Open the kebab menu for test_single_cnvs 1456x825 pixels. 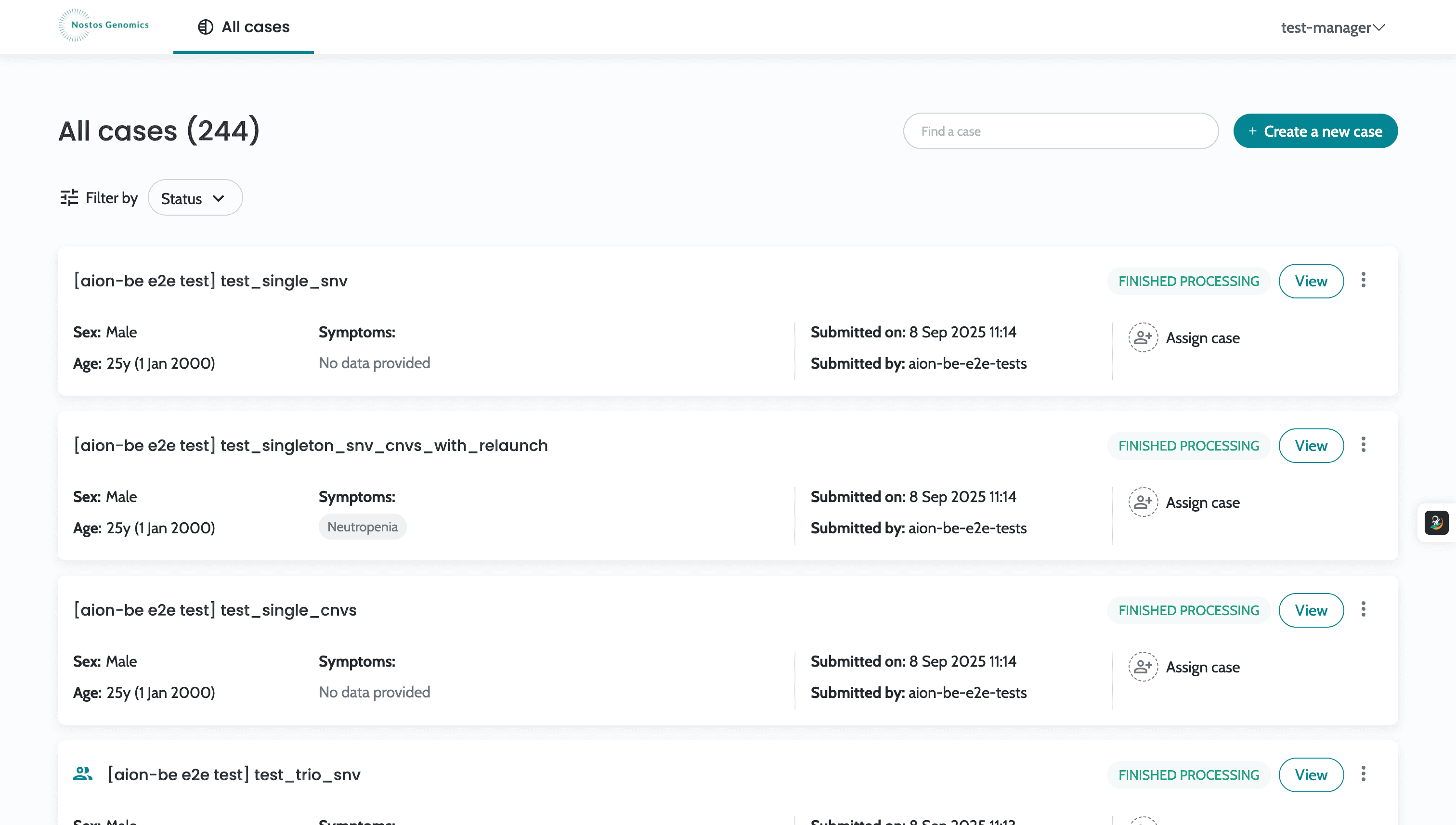pyautogui.click(x=1364, y=609)
